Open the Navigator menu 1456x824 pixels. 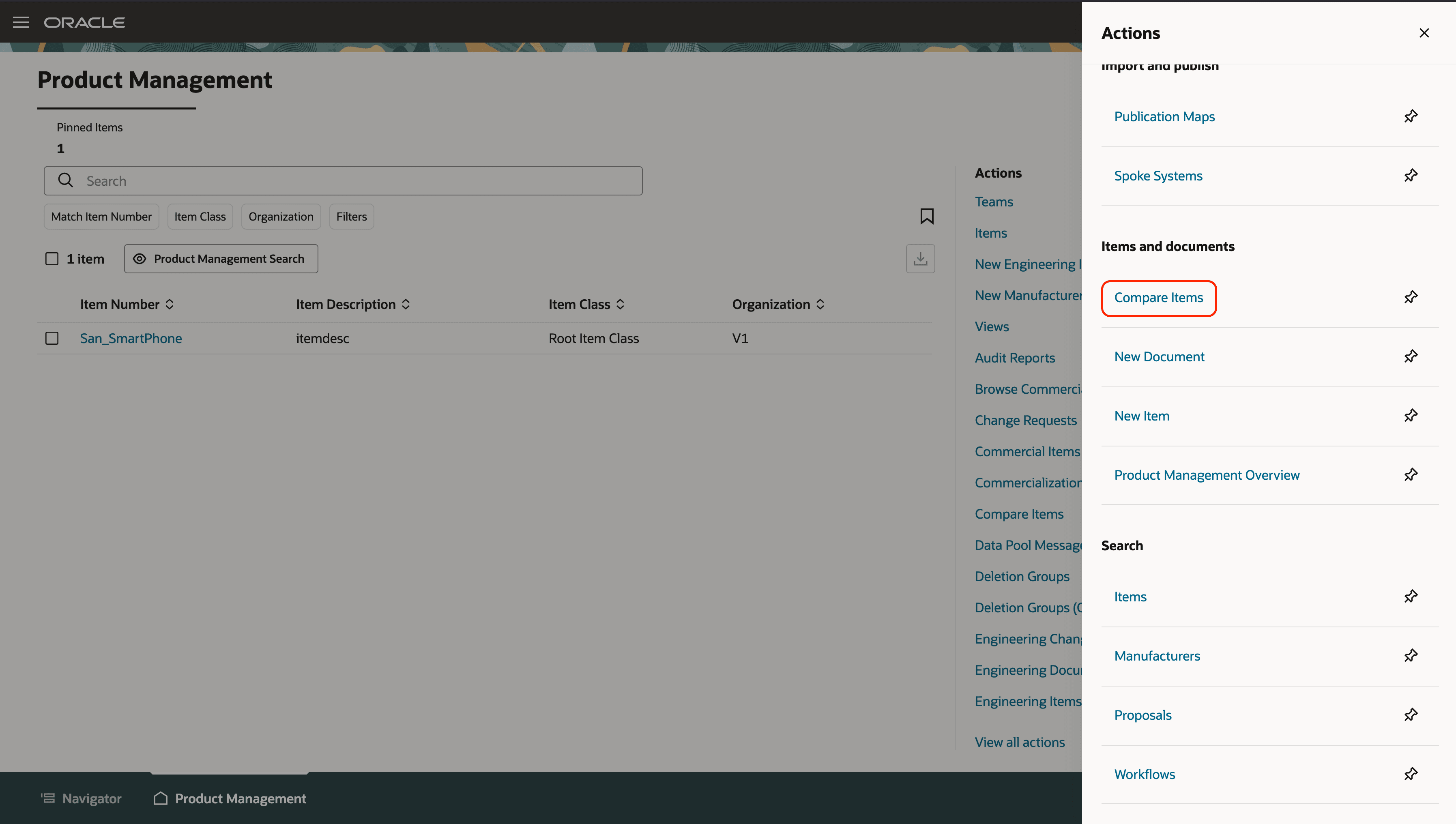click(x=81, y=798)
